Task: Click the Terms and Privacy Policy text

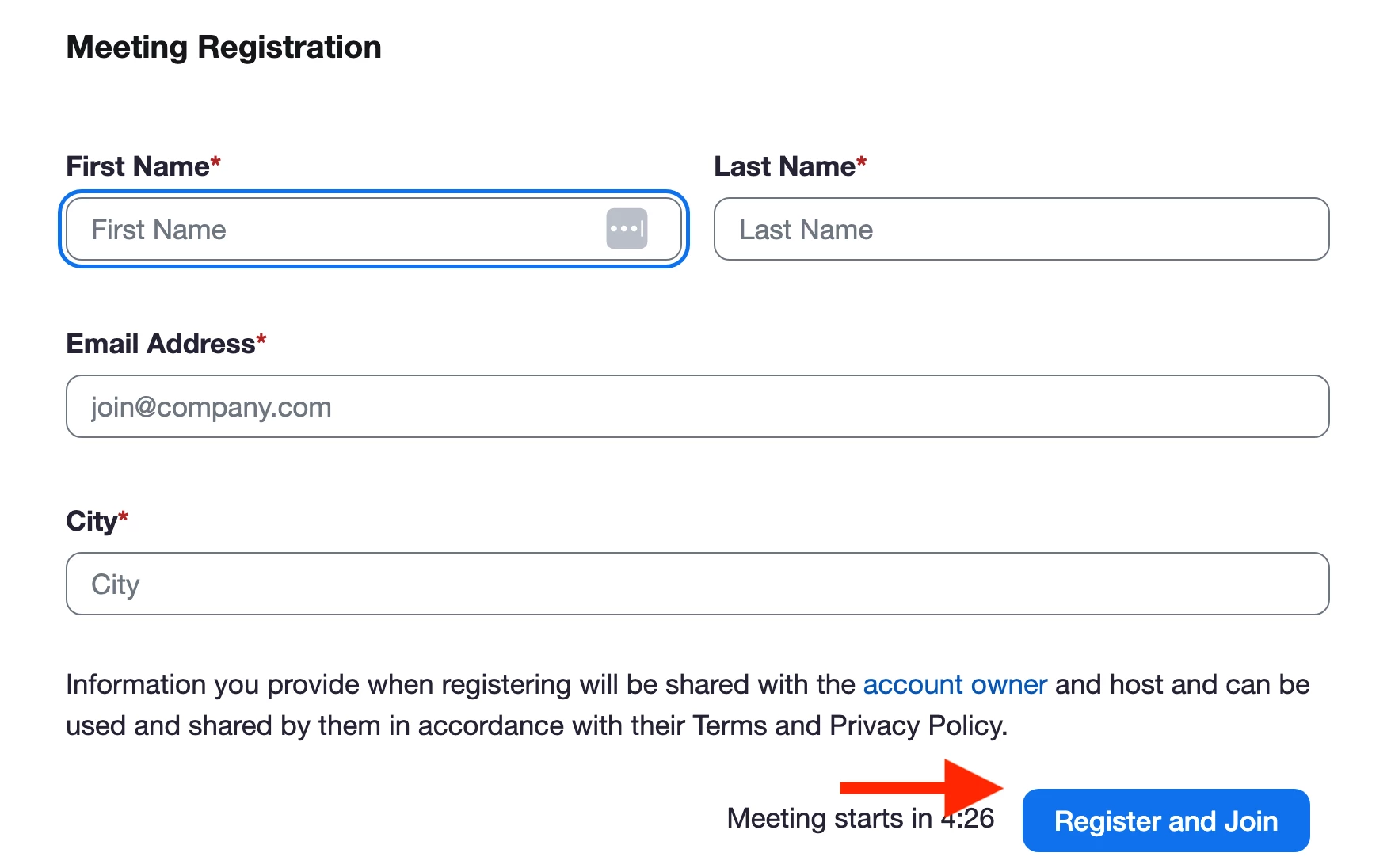Action: (x=849, y=725)
